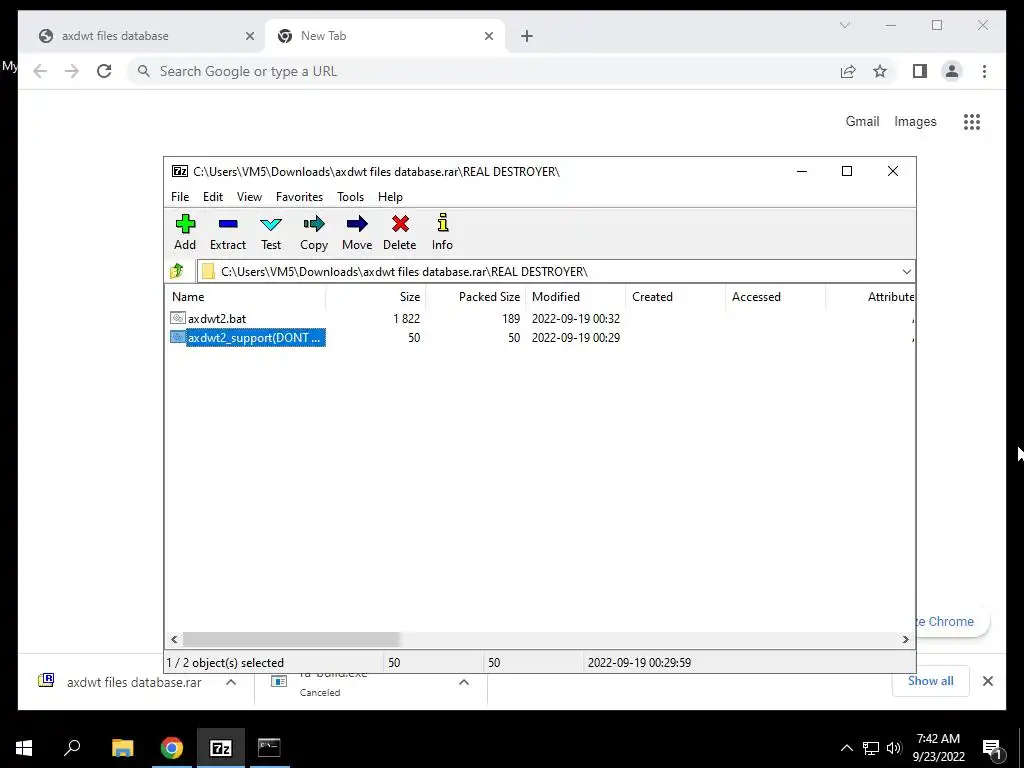1024x768 pixels.
Task: Expand the 7-Zip address path dropdown
Action: (906, 272)
